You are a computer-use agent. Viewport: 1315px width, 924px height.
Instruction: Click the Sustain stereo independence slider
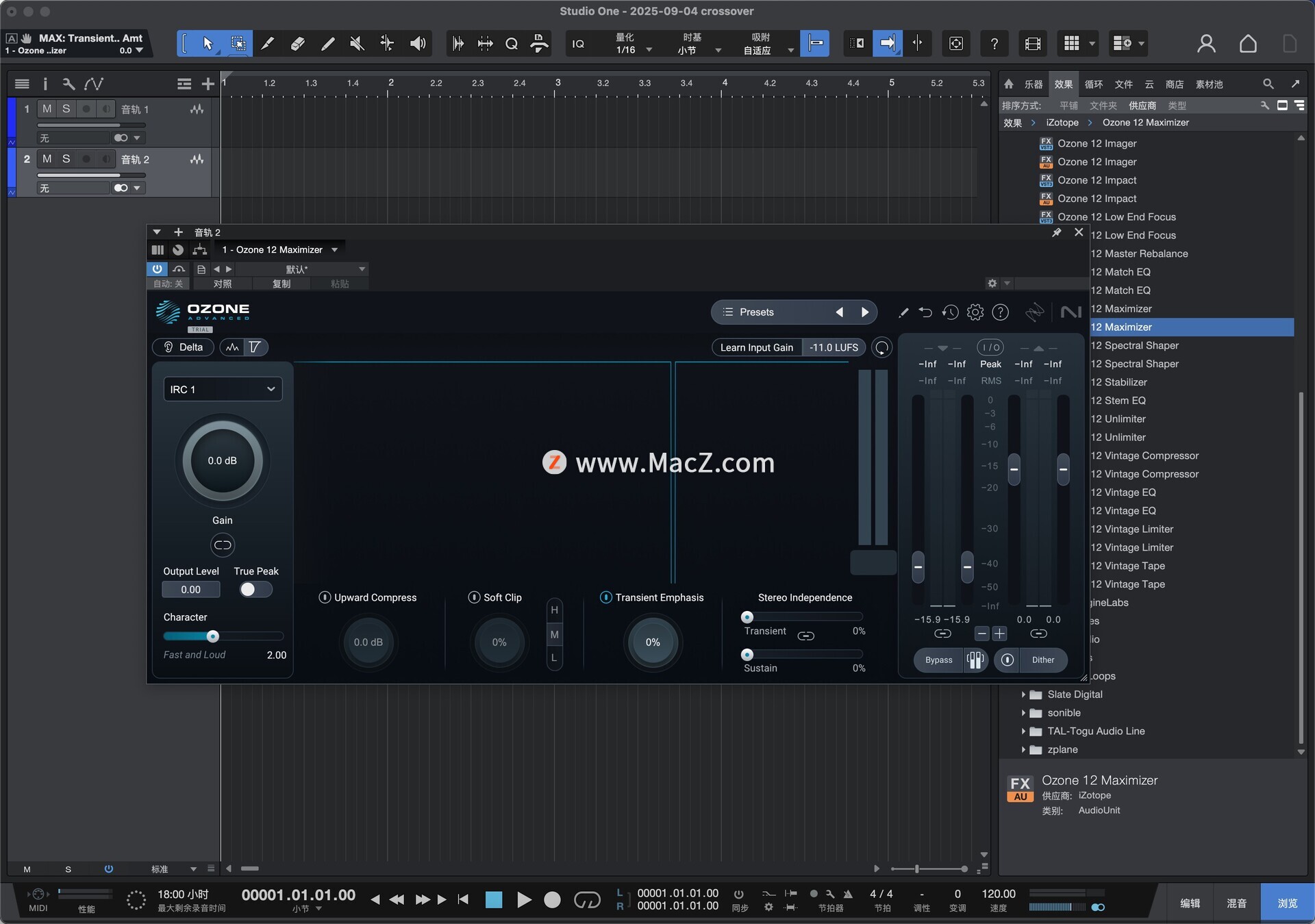coord(803,654)
